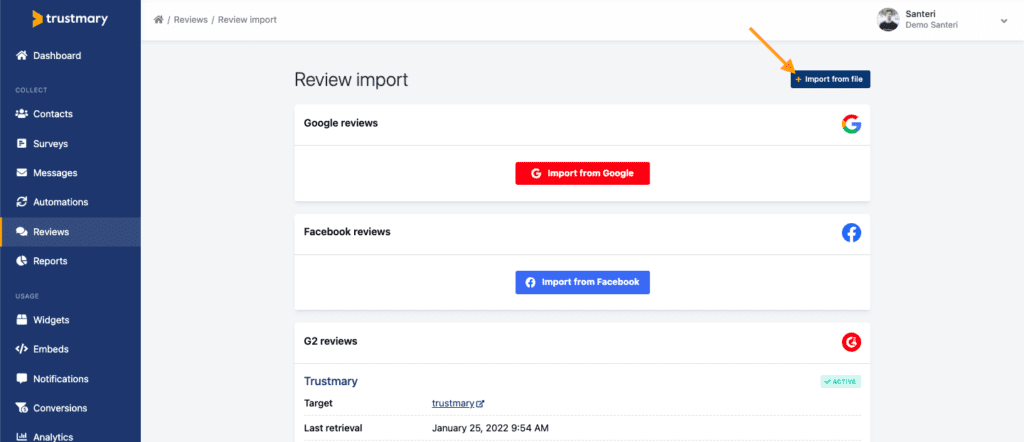The width and height of the screenshot is (1024, 442).
Task: Click the Import from file button
Action: [830, 79]
